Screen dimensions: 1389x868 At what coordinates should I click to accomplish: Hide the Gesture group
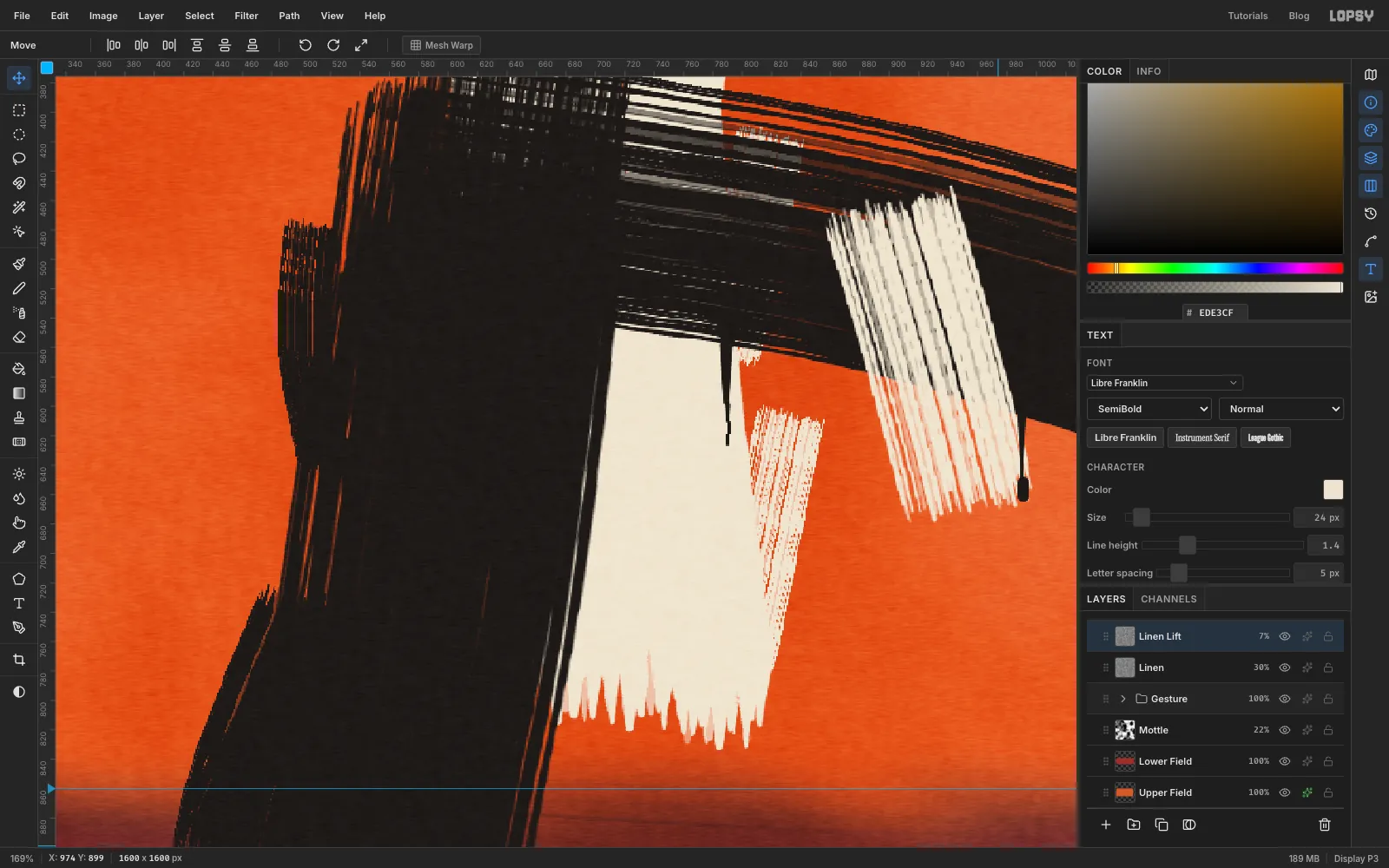1285,699
